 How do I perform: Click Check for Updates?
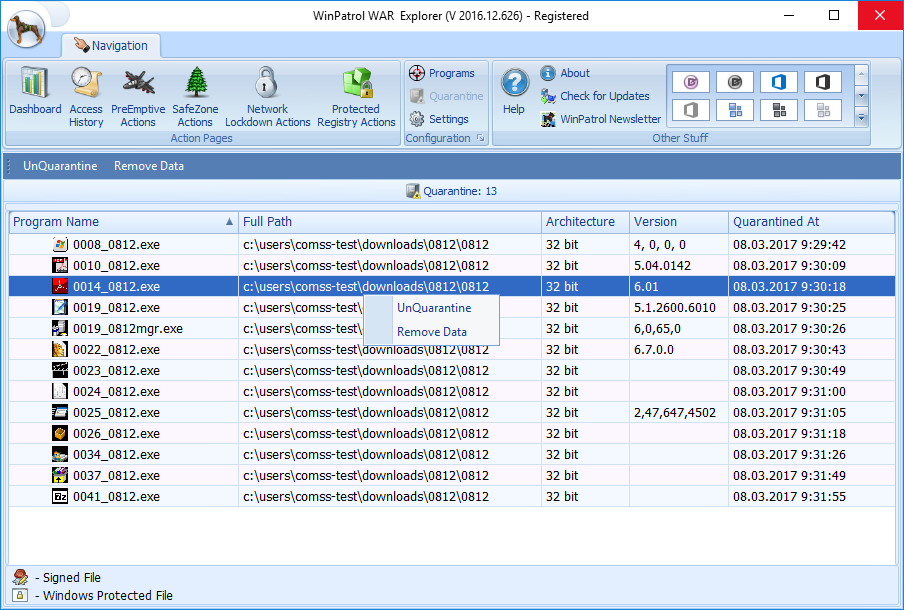coord(604,96)
